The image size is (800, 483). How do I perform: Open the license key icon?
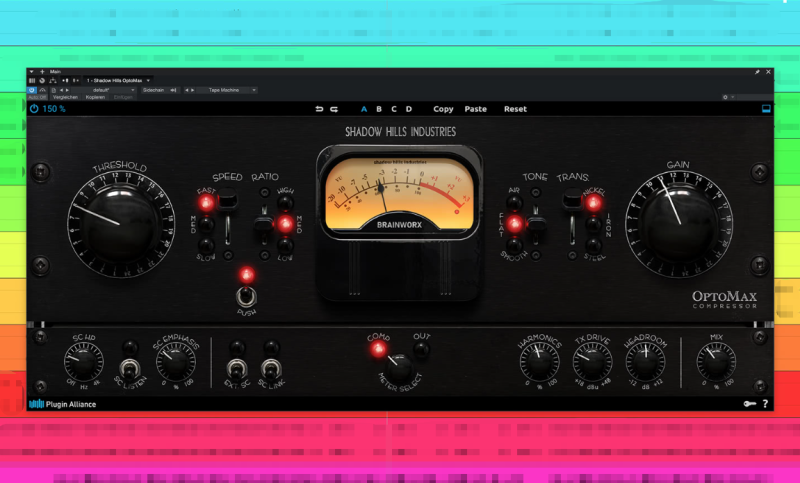(749, 404)
